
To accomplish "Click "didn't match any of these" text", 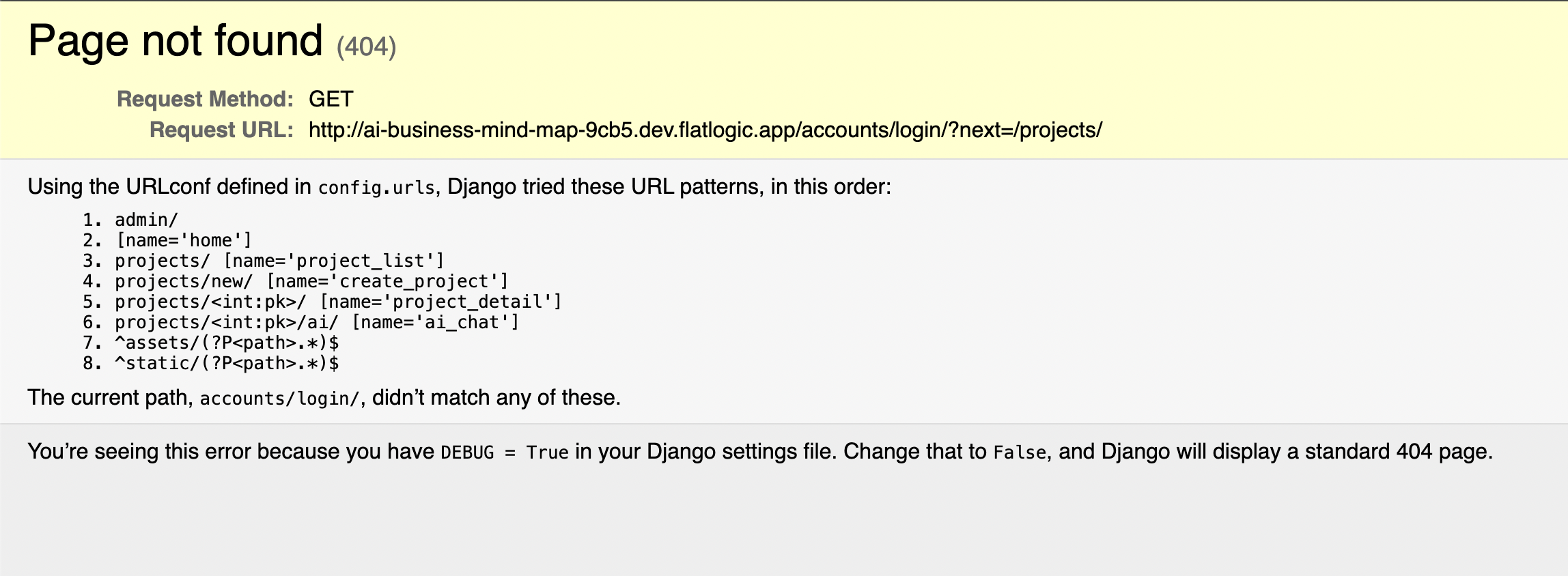I will (496, 397).
